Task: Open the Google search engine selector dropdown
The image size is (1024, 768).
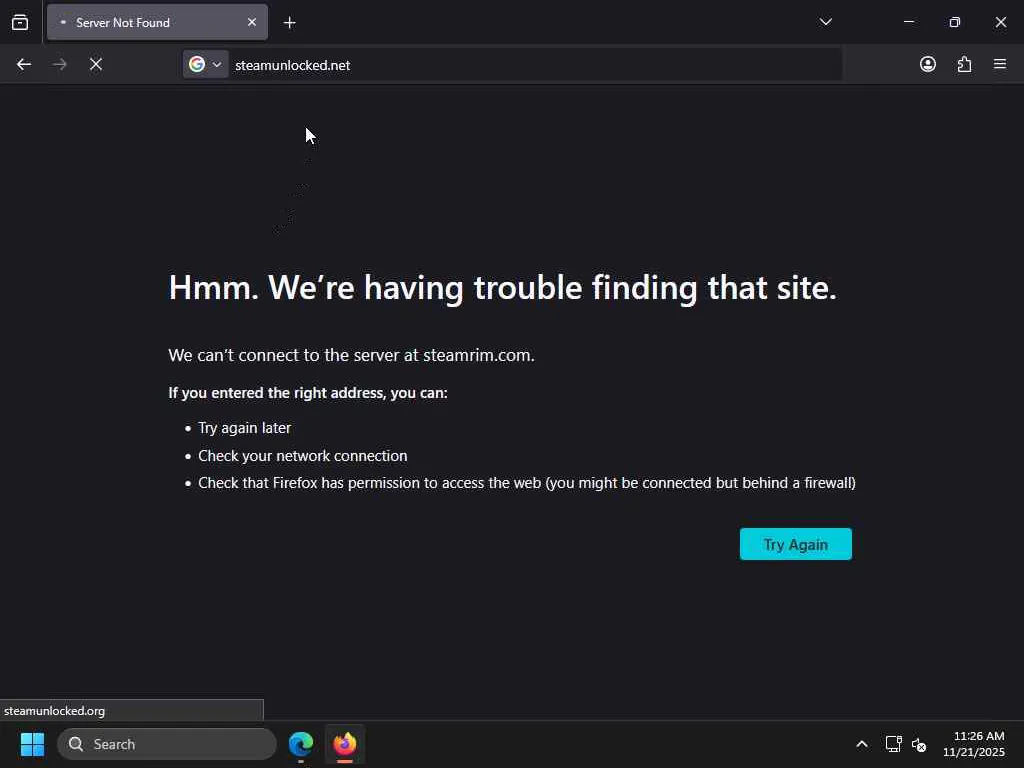Action: tap(206, 65)
